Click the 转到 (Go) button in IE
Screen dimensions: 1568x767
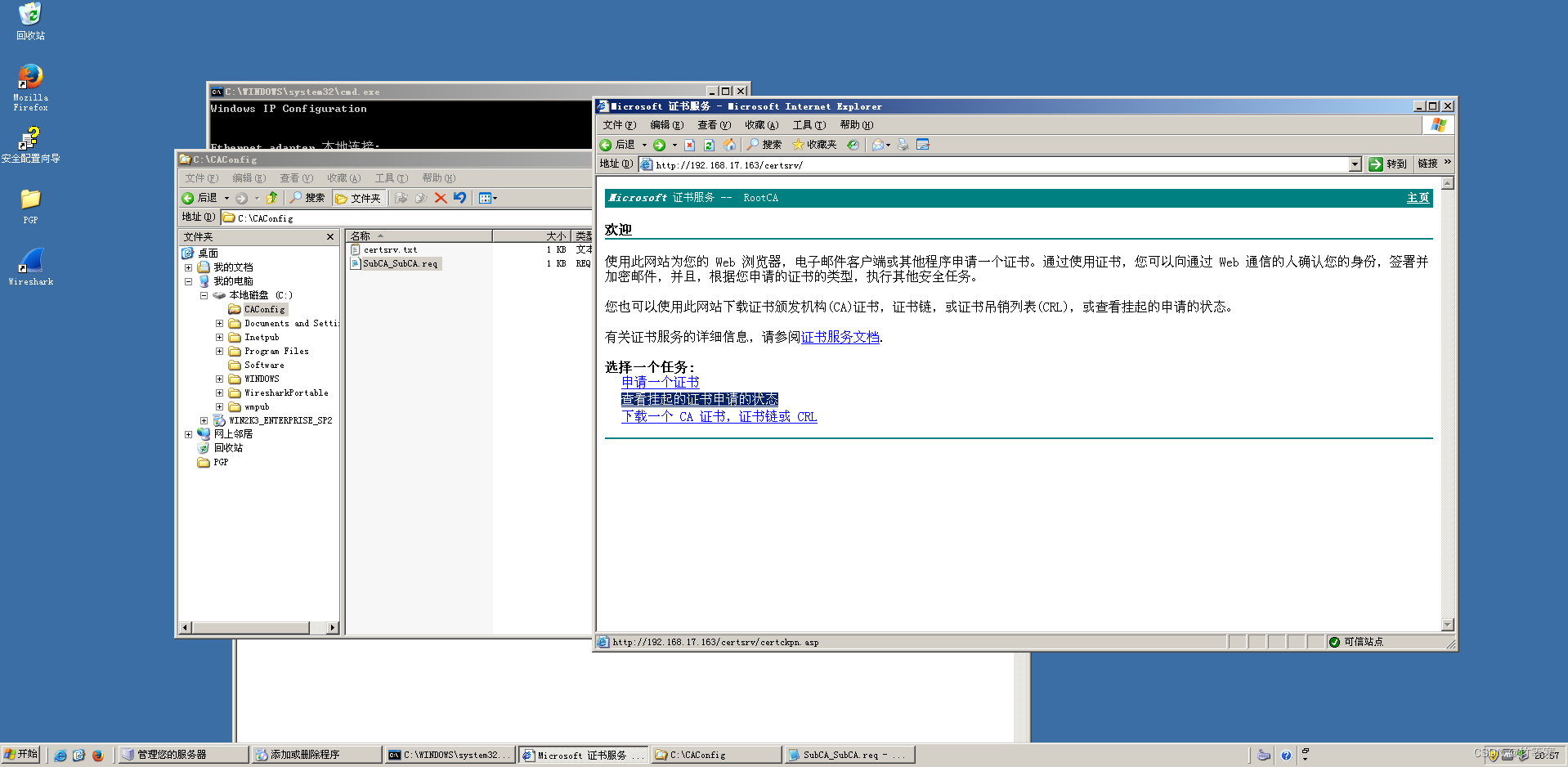point(1388,164)
